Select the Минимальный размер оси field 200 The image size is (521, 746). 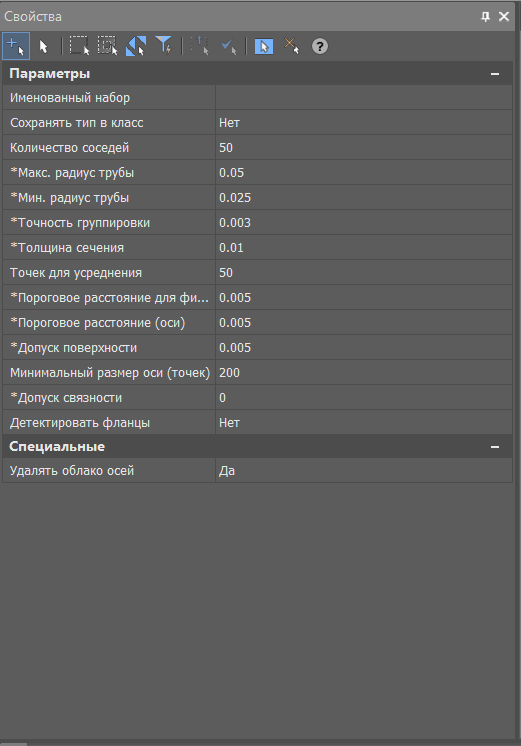coord(364,373)
